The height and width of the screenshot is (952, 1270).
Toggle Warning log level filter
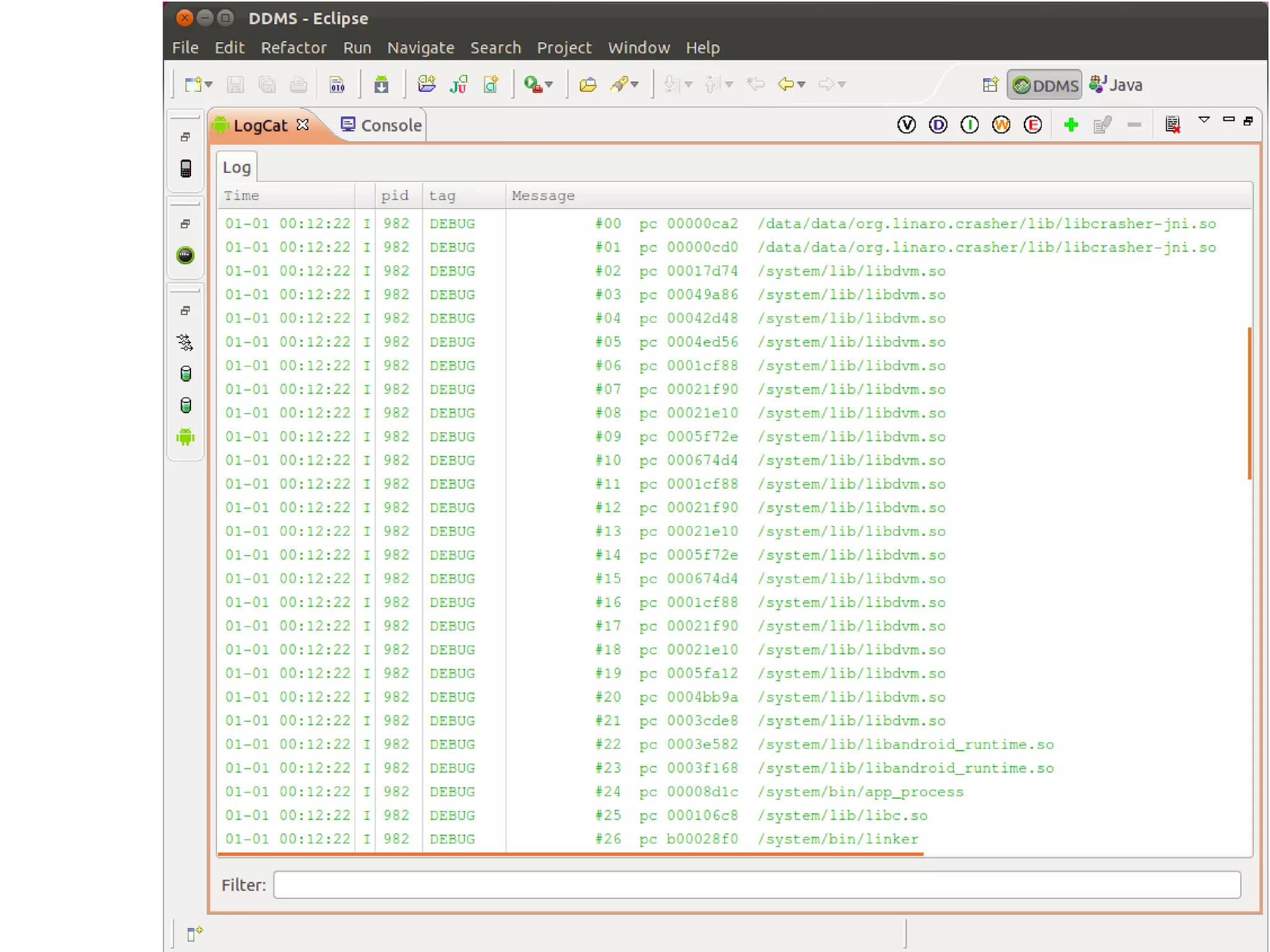point(1001,125)
